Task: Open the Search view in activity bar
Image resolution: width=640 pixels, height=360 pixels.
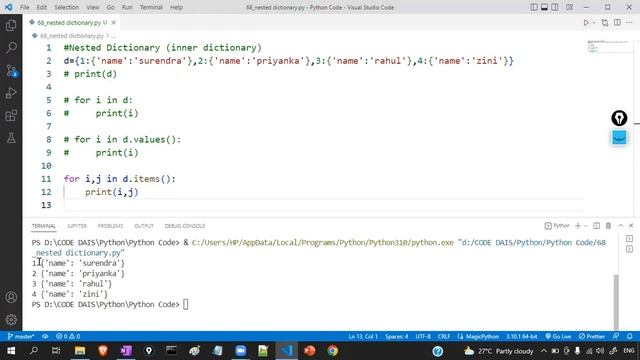Action: click(11, 48)
